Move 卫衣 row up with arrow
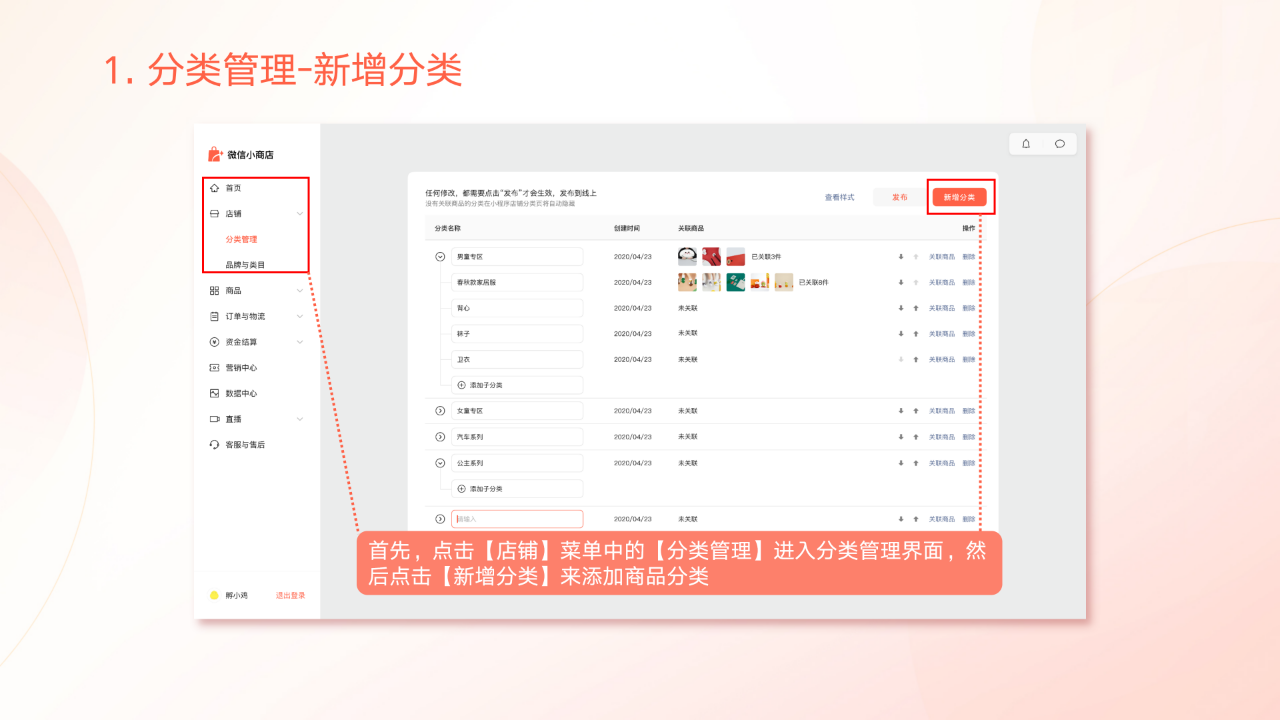Screen dimensions: 1280x720 click(915, 360)
